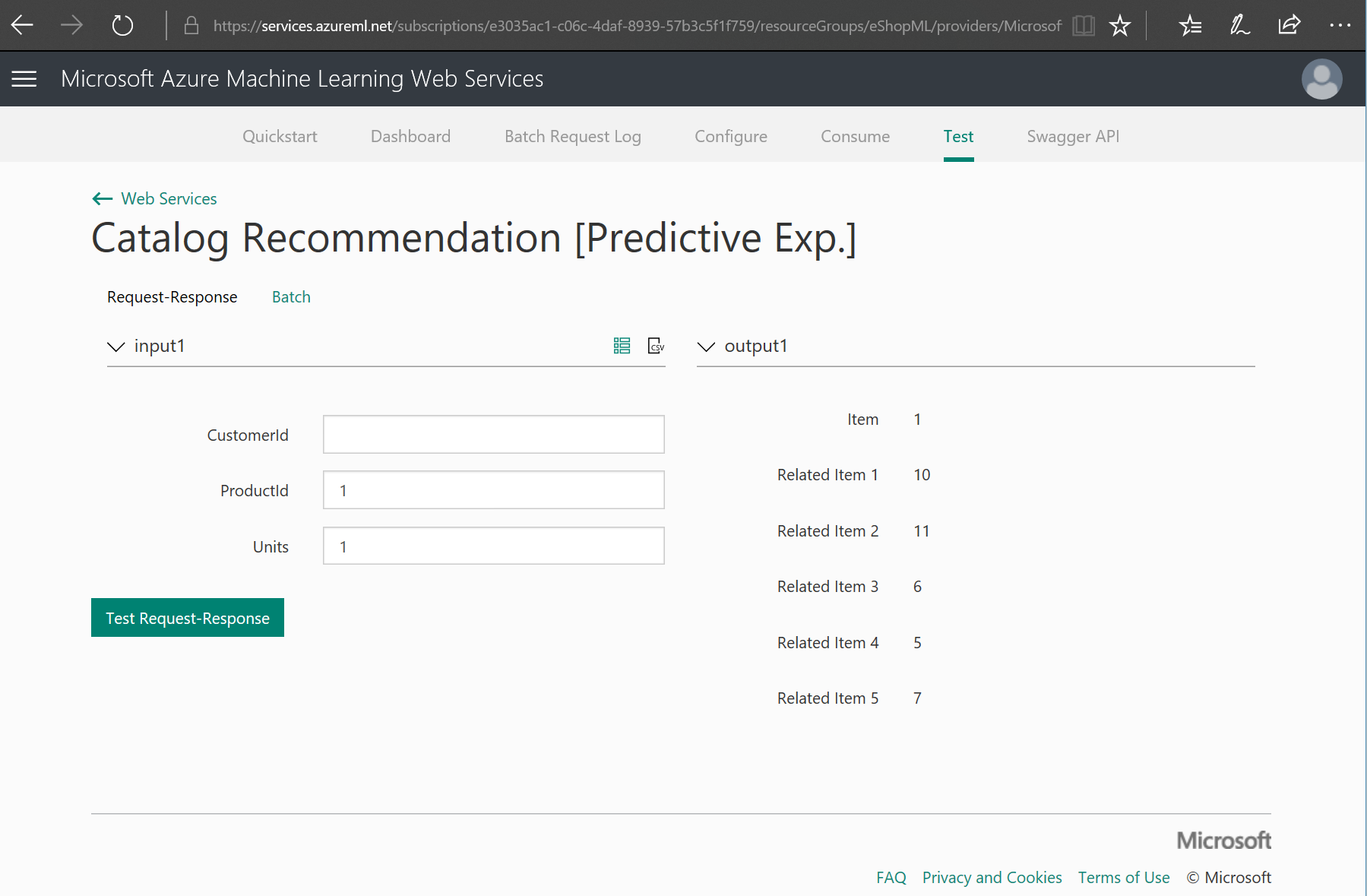Image resolution: width=1367 pixels, height=896 pixels.
Task: Open the FAQ footer link
Action: coord(891,878)
